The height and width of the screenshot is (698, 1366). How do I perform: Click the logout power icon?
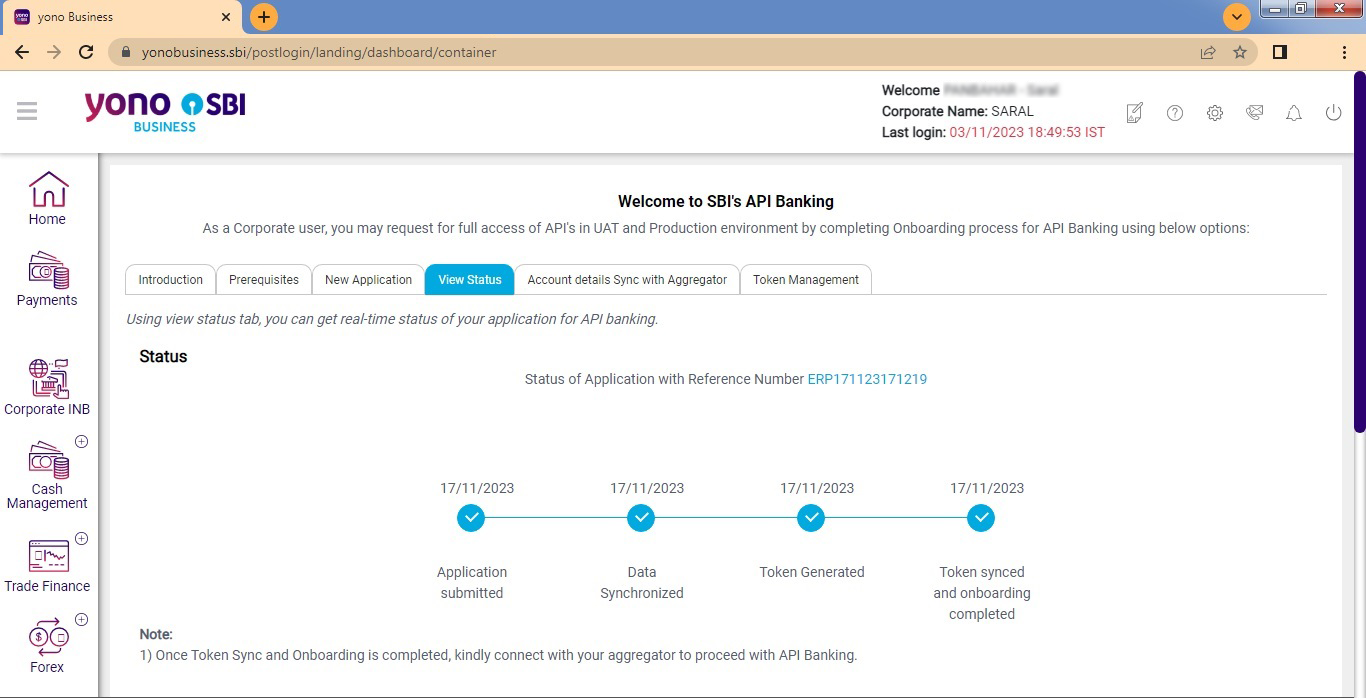tap(1333, 113)
